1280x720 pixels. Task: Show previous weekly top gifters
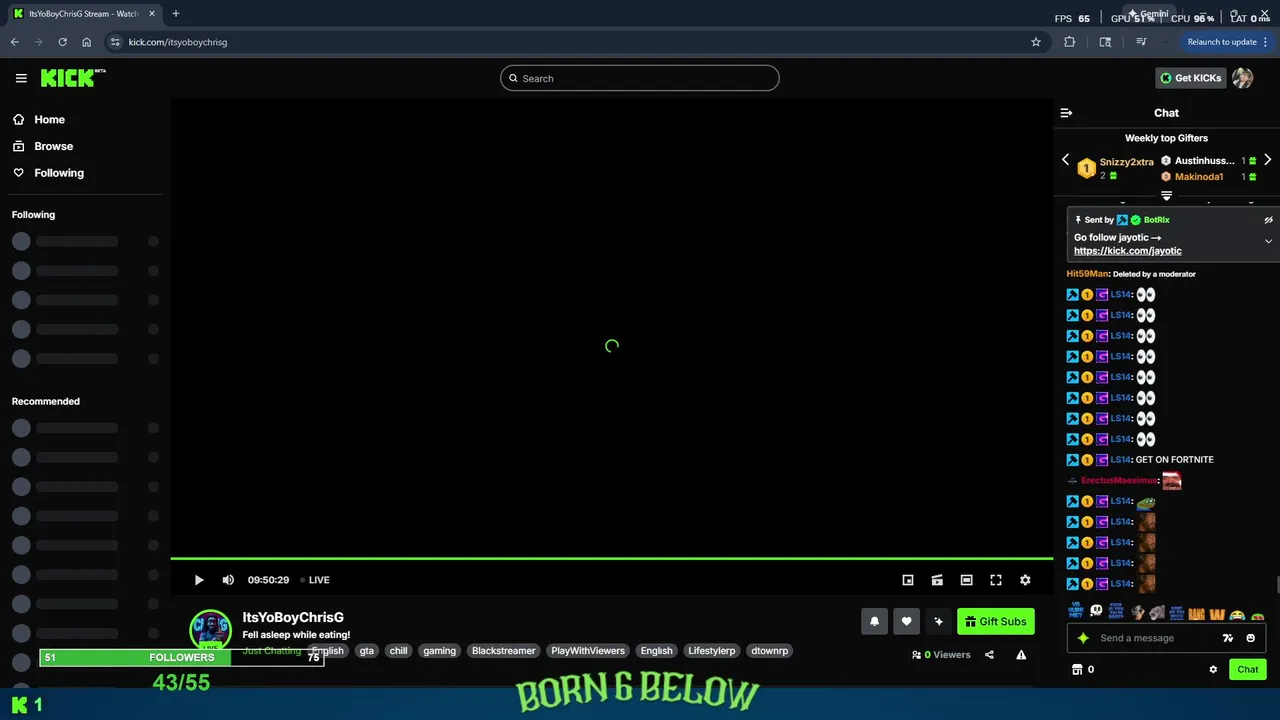click(x=1065, y=160)
